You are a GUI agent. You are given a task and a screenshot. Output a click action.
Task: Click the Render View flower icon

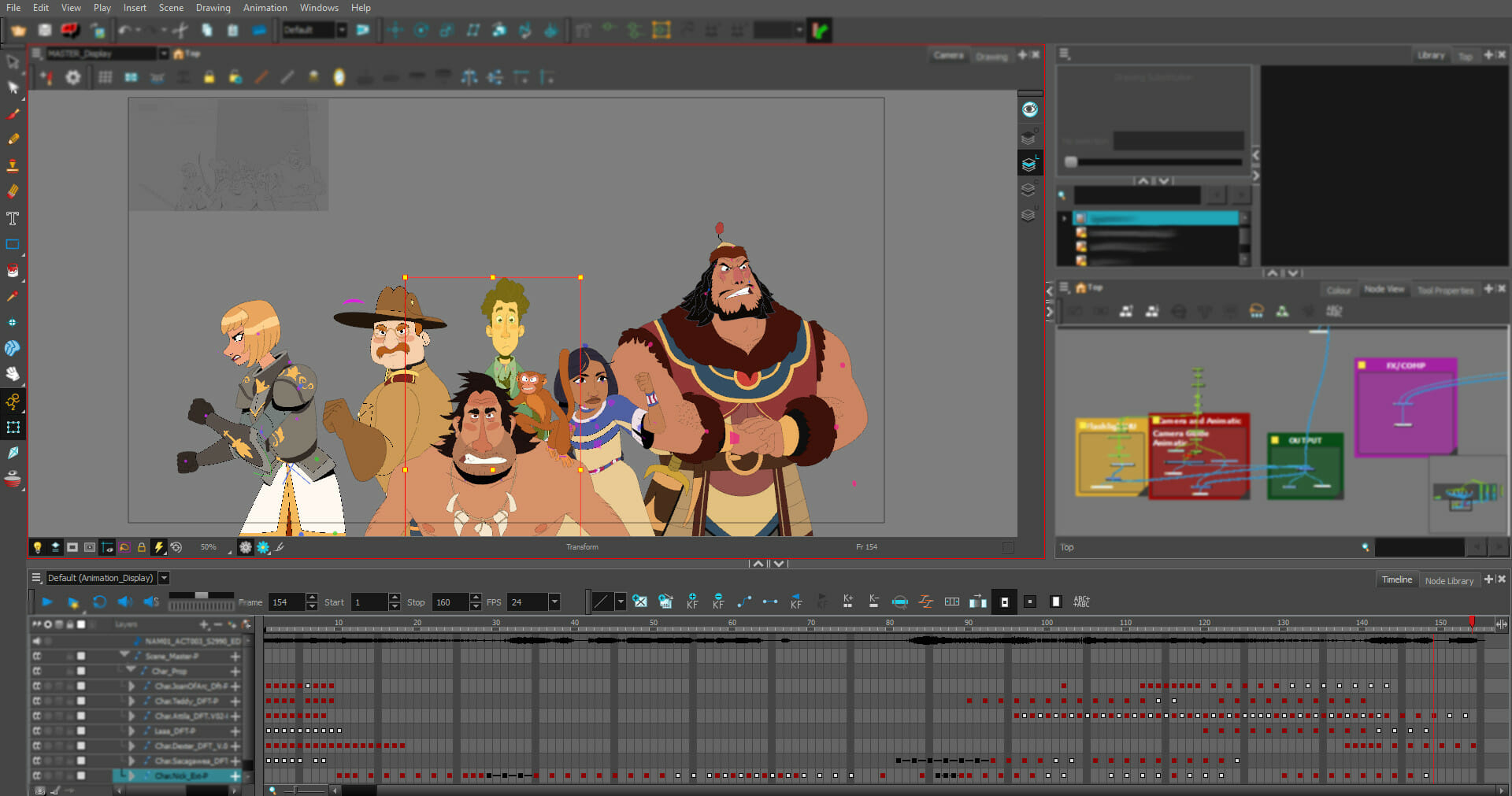pos(263,547)
